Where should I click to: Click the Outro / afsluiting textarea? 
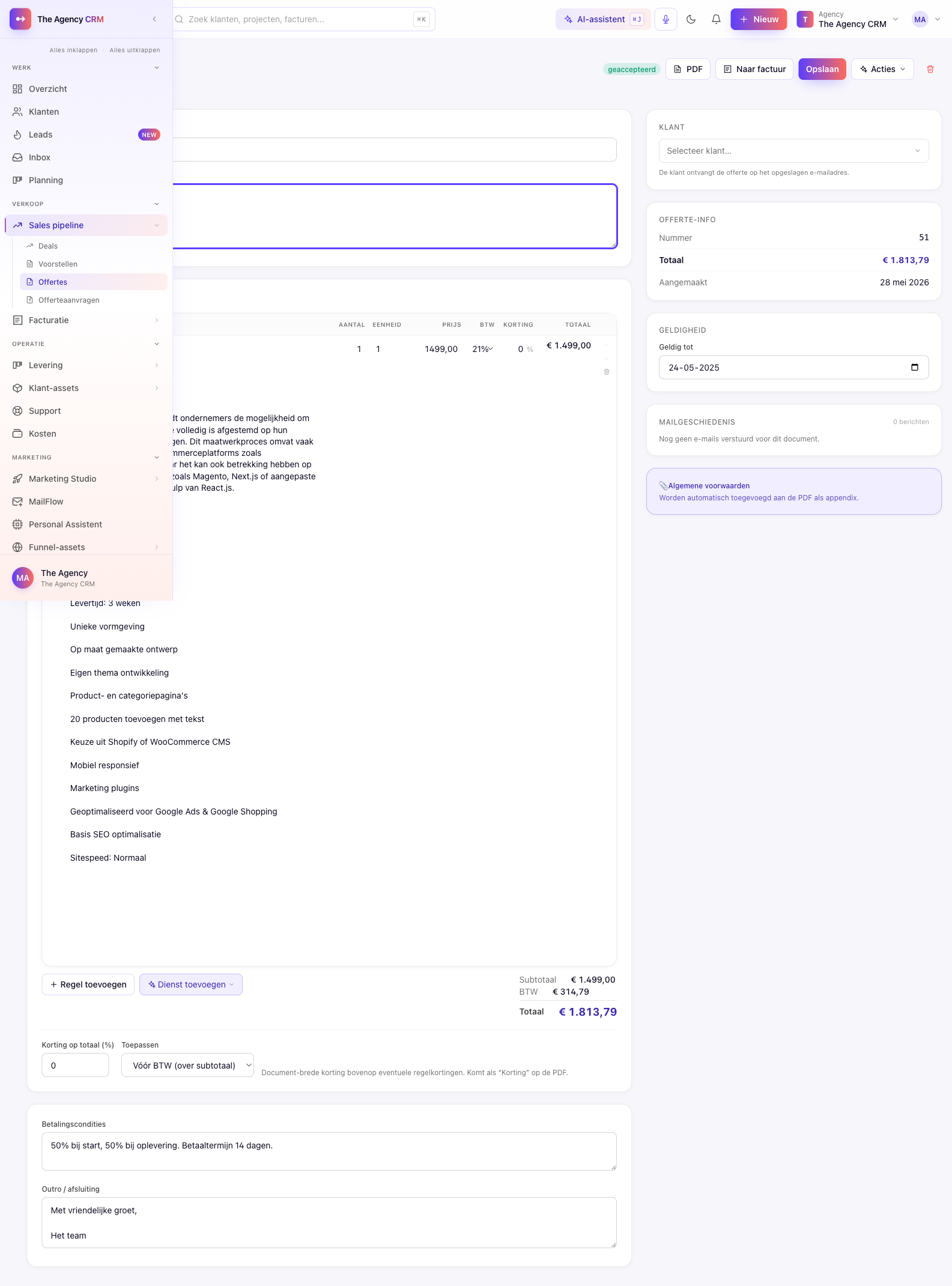329,1222
